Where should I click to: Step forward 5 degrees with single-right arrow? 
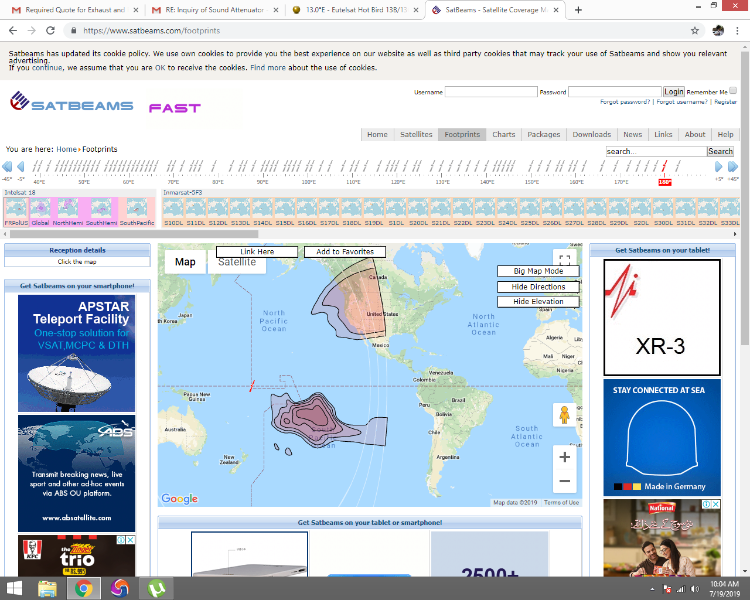718,167
